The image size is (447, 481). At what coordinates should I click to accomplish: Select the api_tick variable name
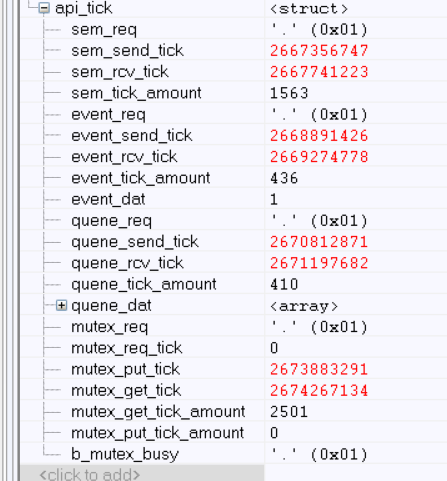click(84, 8)
